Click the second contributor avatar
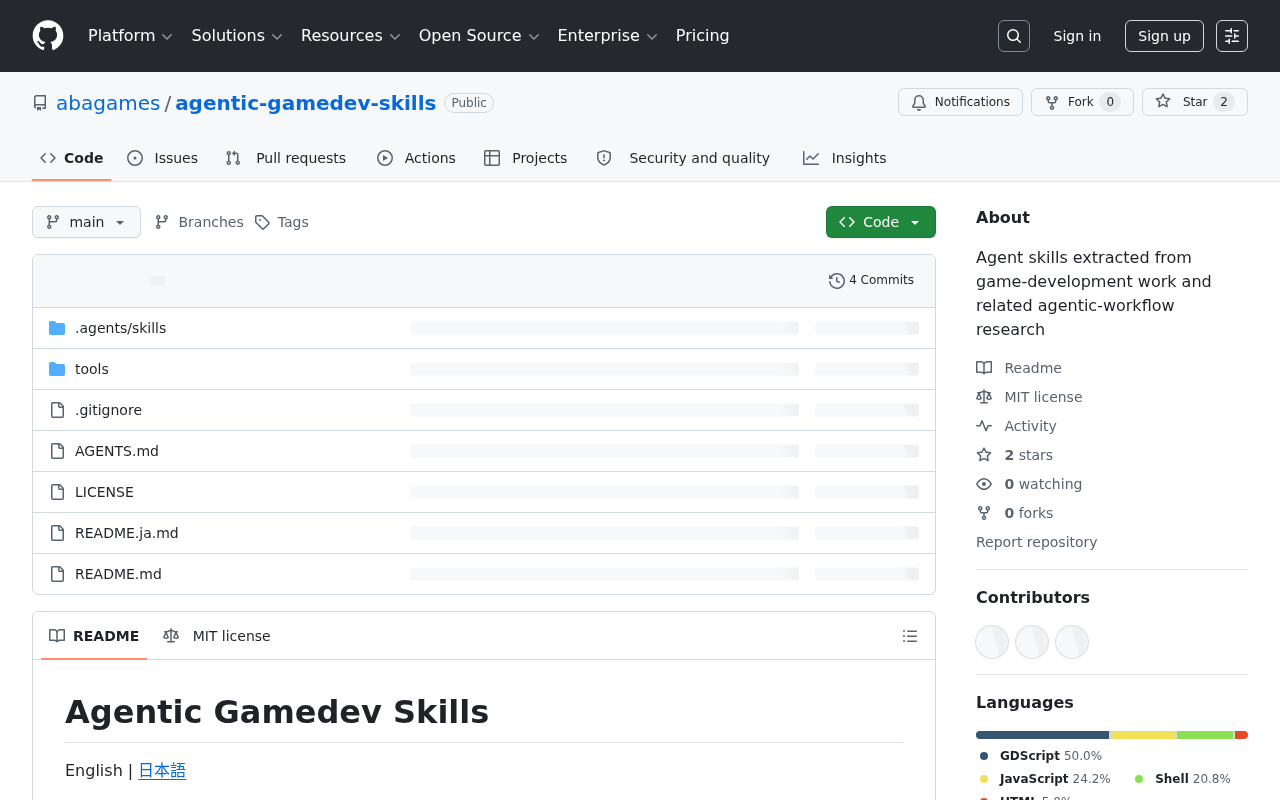The width and height of the screenshot is (1280, 800). [1032, 642]
